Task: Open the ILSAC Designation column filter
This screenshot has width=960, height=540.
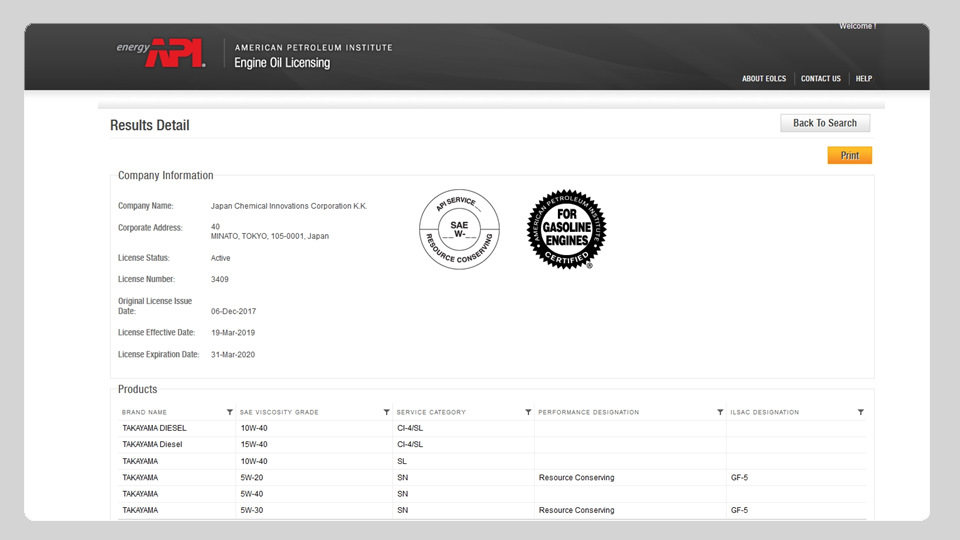Action: point(861,412)
